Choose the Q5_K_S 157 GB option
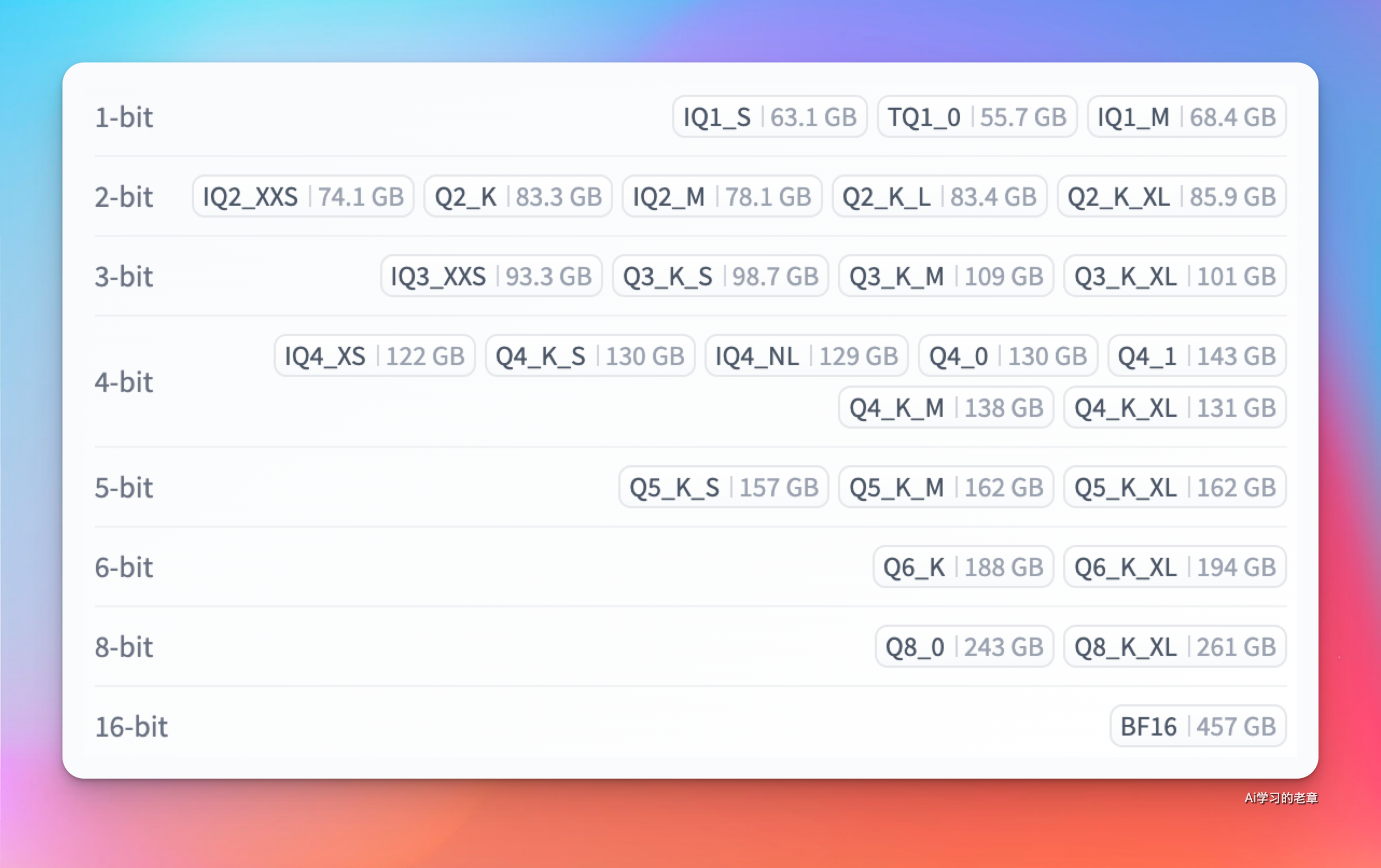The image size is (1381, 868). tap(724, 487)
